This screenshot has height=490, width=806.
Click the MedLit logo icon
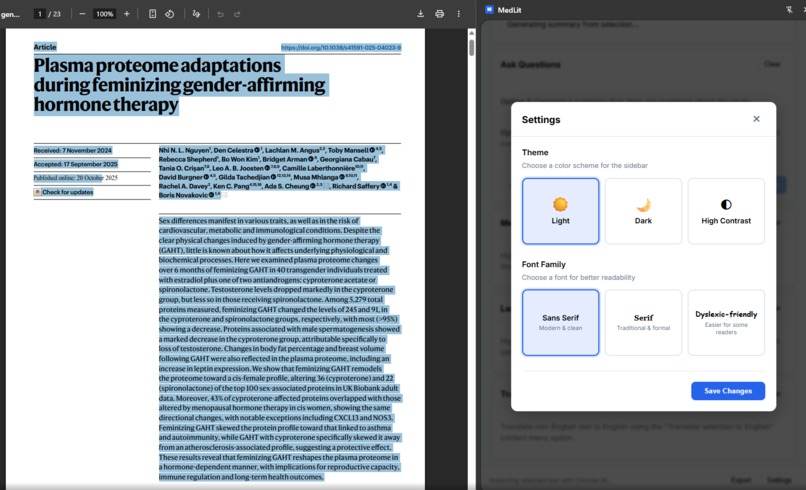click(x=489, y=9)
